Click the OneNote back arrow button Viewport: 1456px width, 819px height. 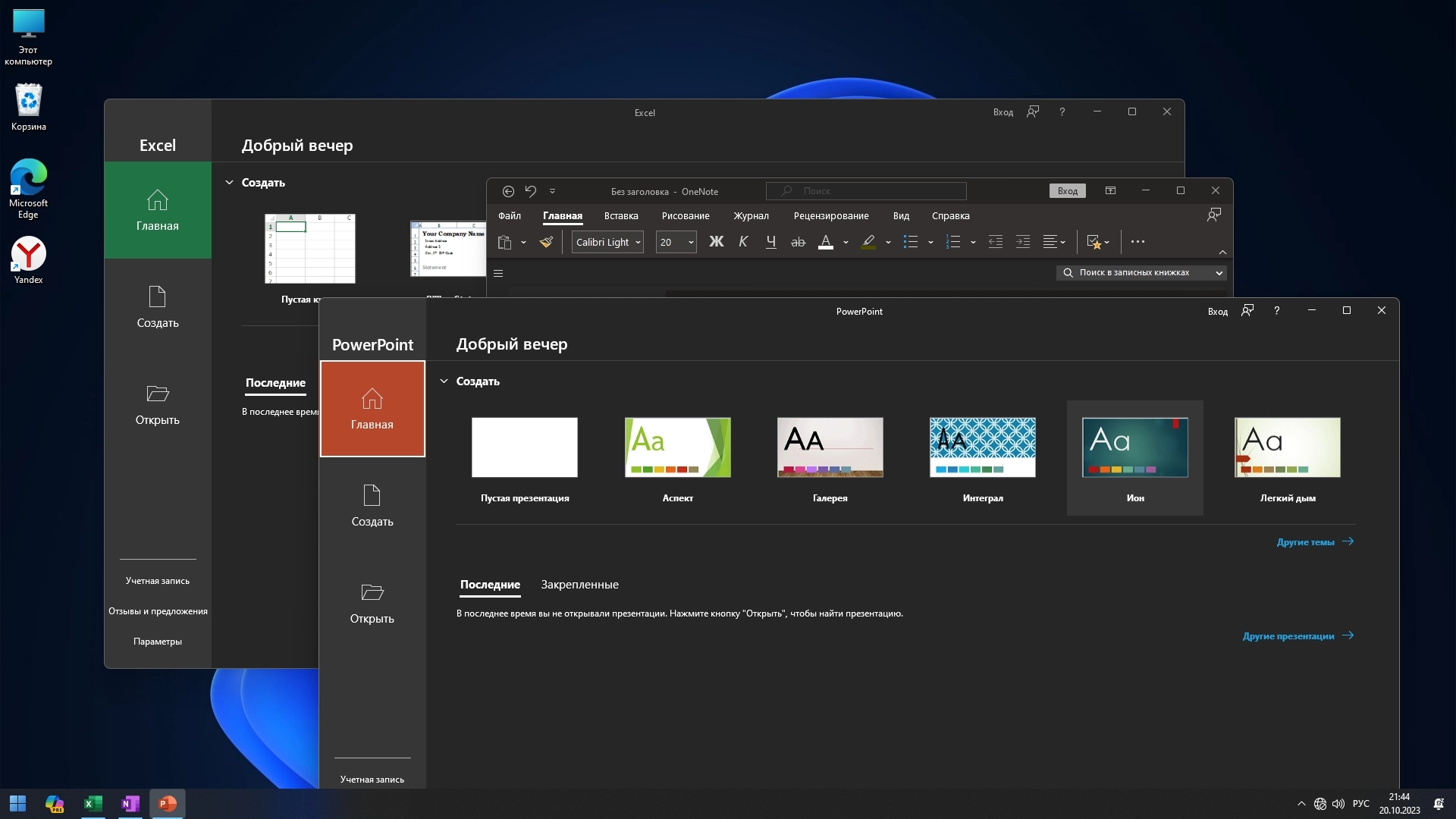(508, 191)
